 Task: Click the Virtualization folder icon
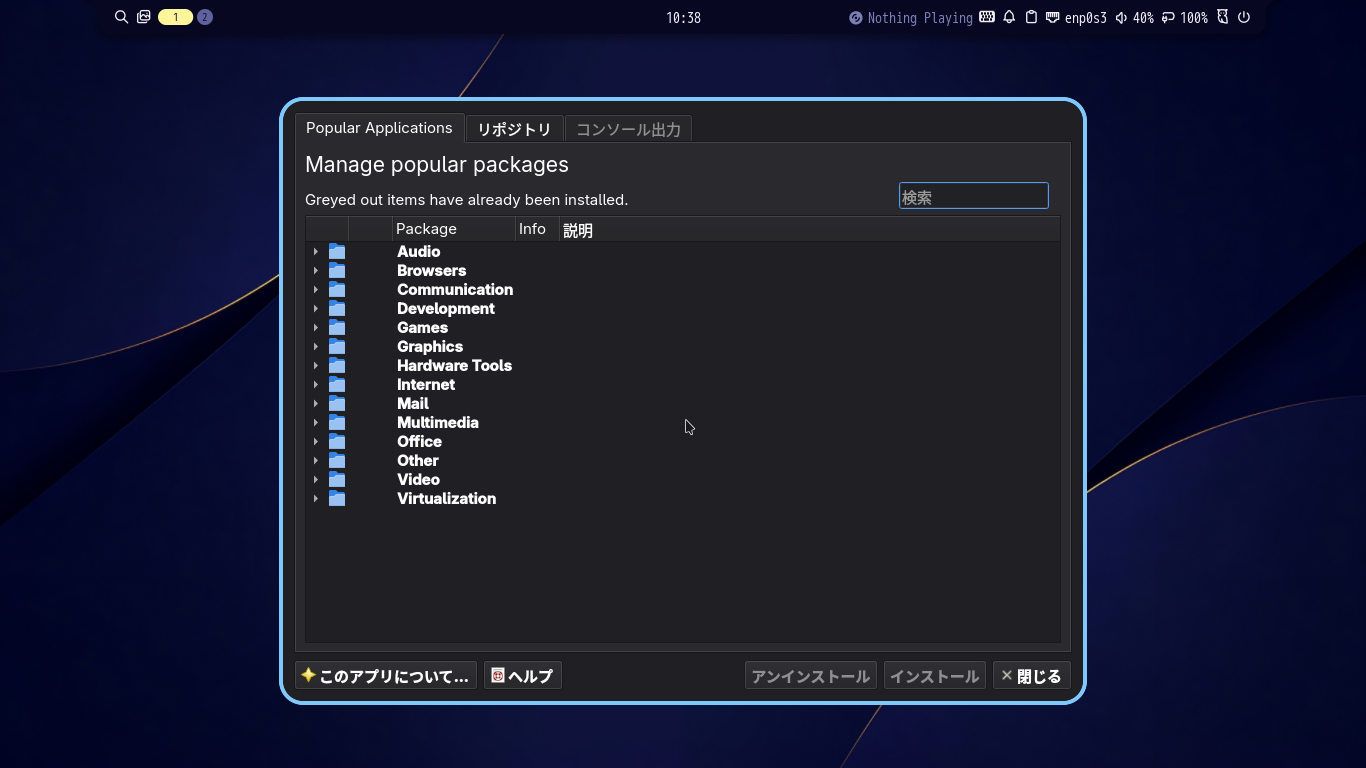click(x=337, y=499)
